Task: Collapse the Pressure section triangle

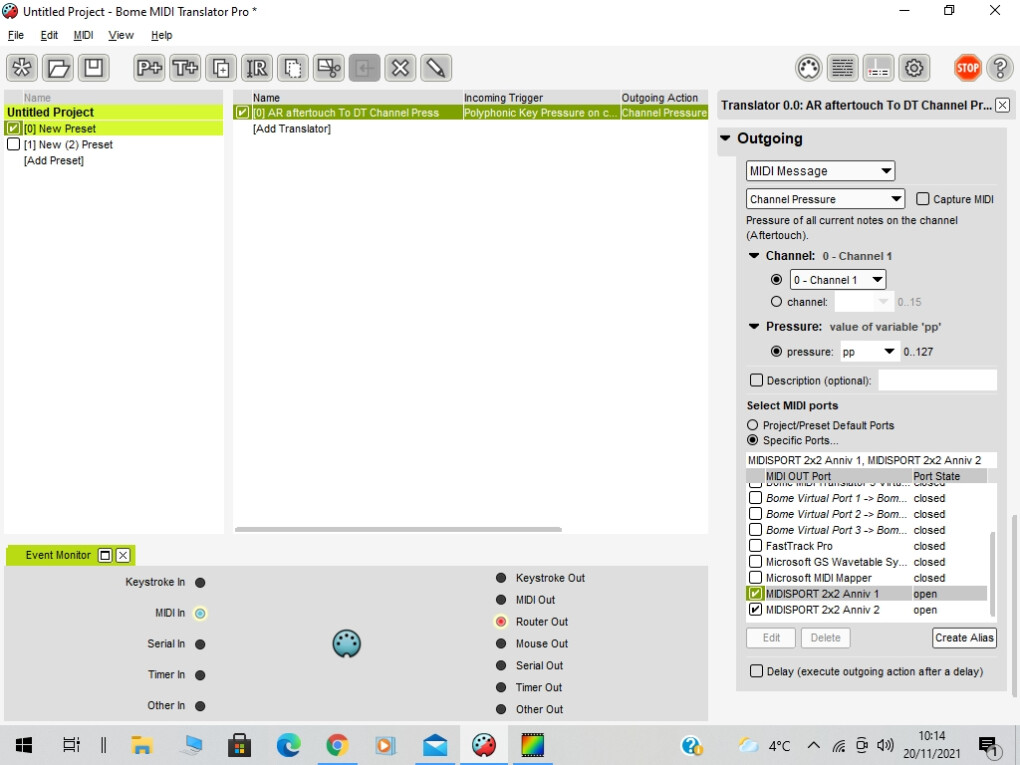Action: click(x=754, y=326)
